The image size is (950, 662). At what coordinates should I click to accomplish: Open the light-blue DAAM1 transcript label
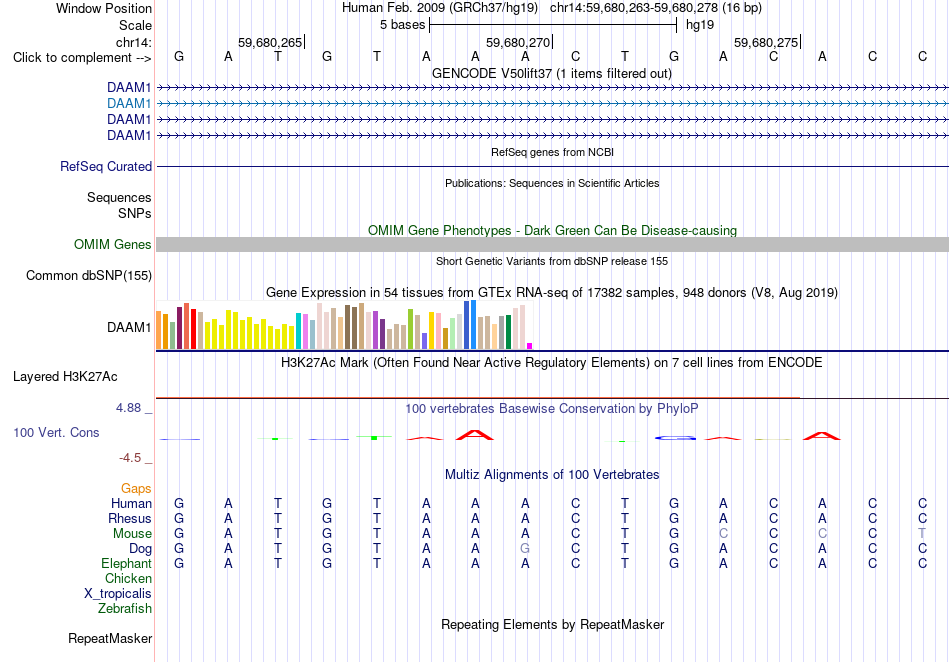129,104
